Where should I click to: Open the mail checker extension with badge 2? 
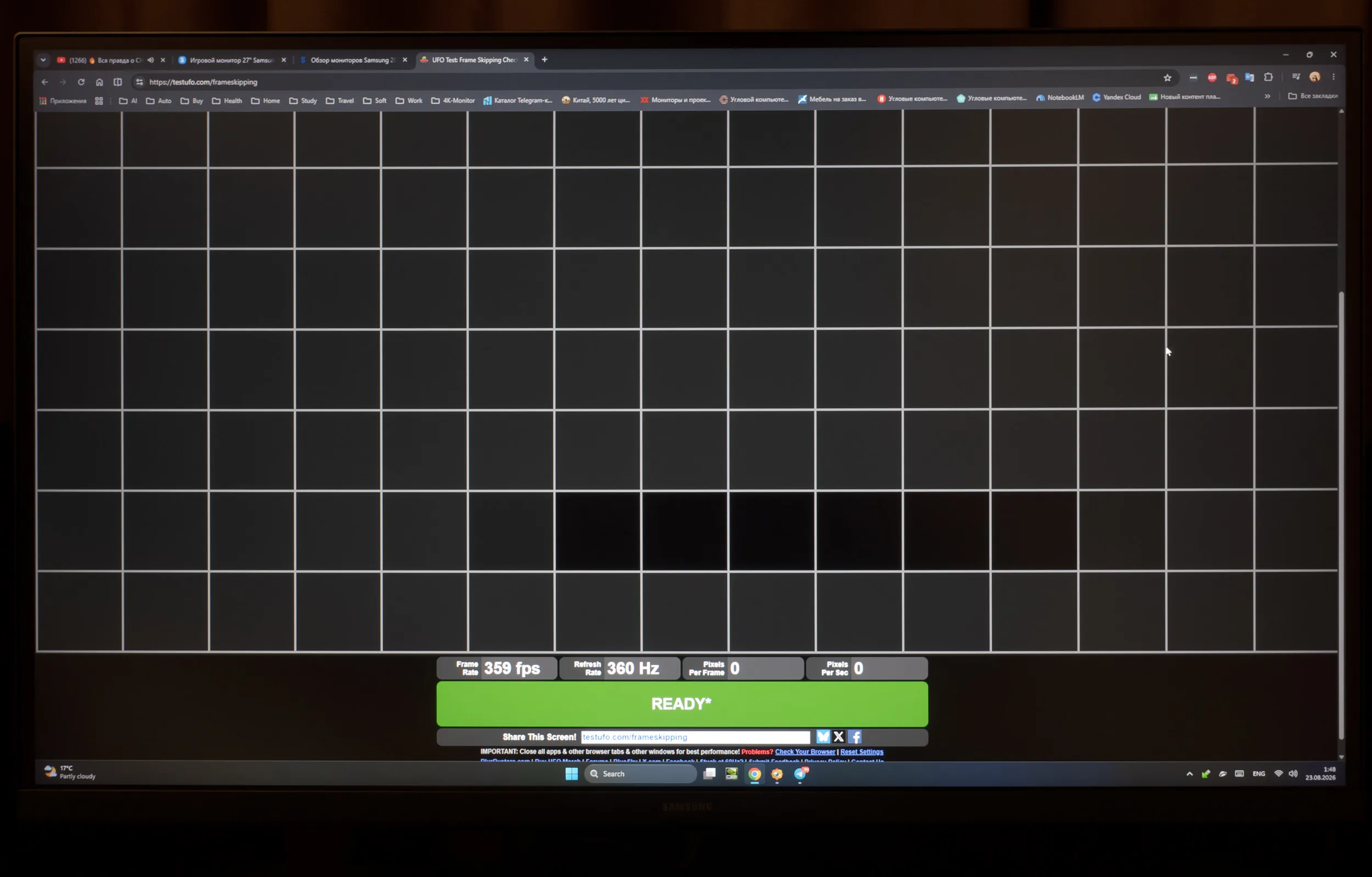pyautogui.click(x=1232, y=78)
